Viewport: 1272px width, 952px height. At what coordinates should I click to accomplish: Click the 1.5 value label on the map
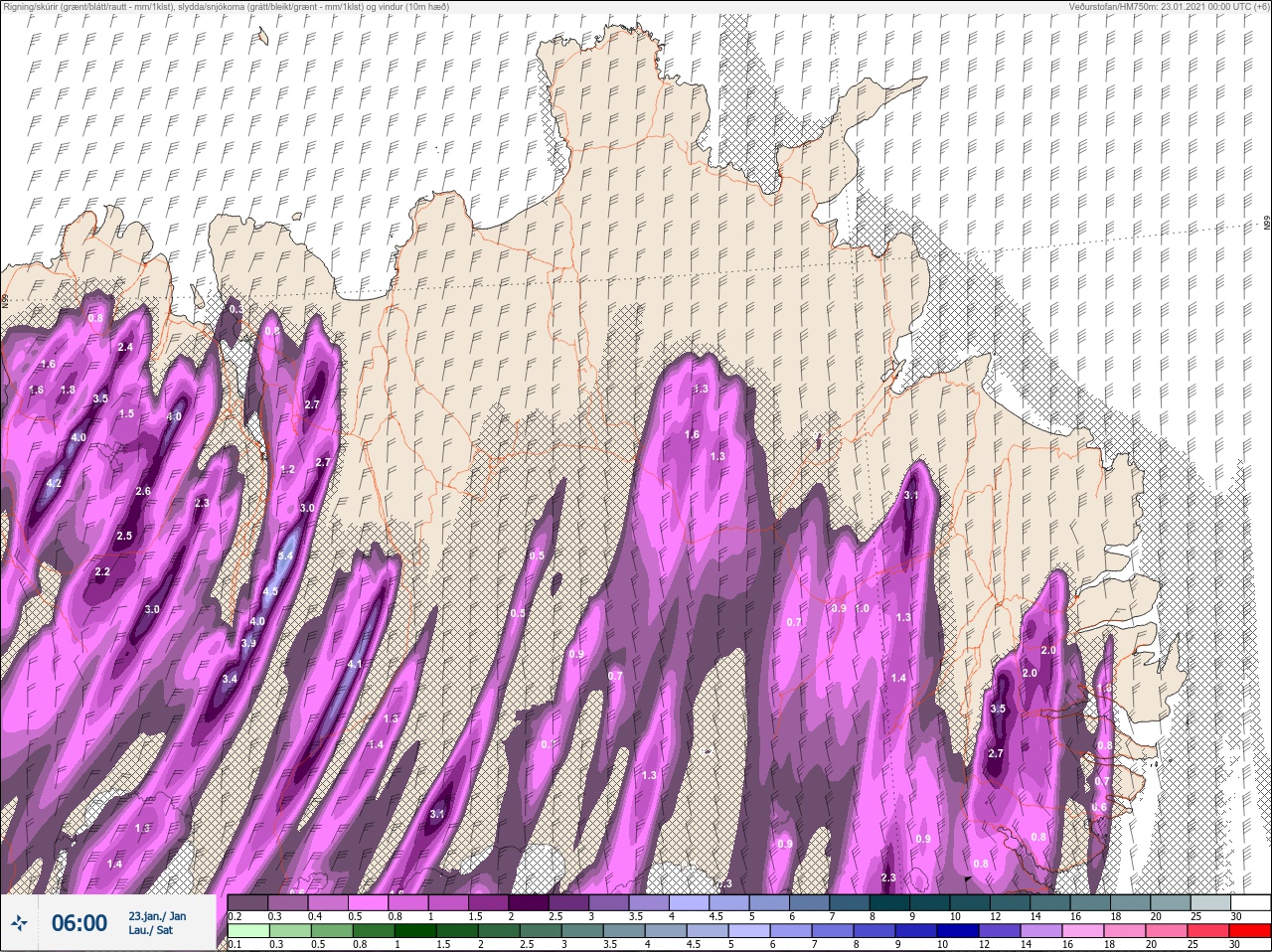[x=126, y=413]
